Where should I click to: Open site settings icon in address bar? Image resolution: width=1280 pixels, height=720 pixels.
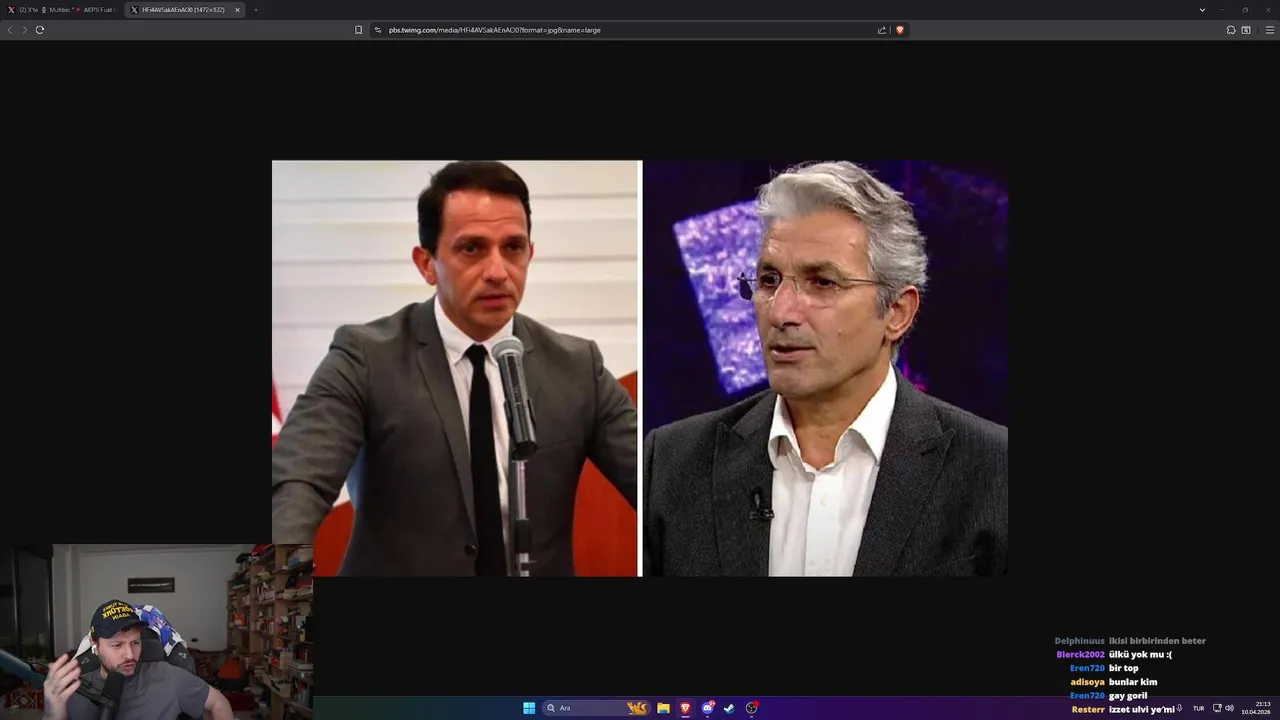coord(378,30)
